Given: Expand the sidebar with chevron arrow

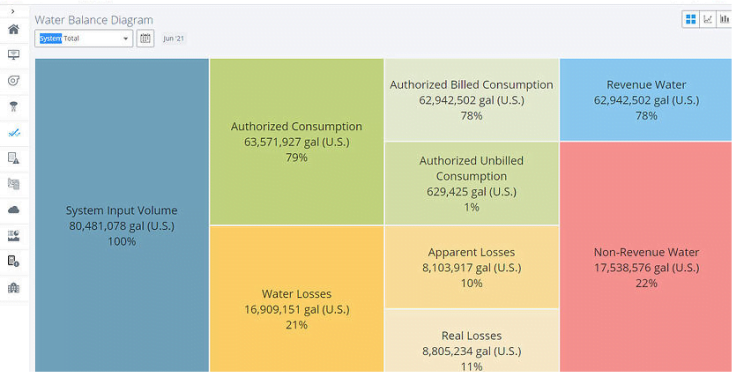Looking at the screenshot, I should 13,11.
